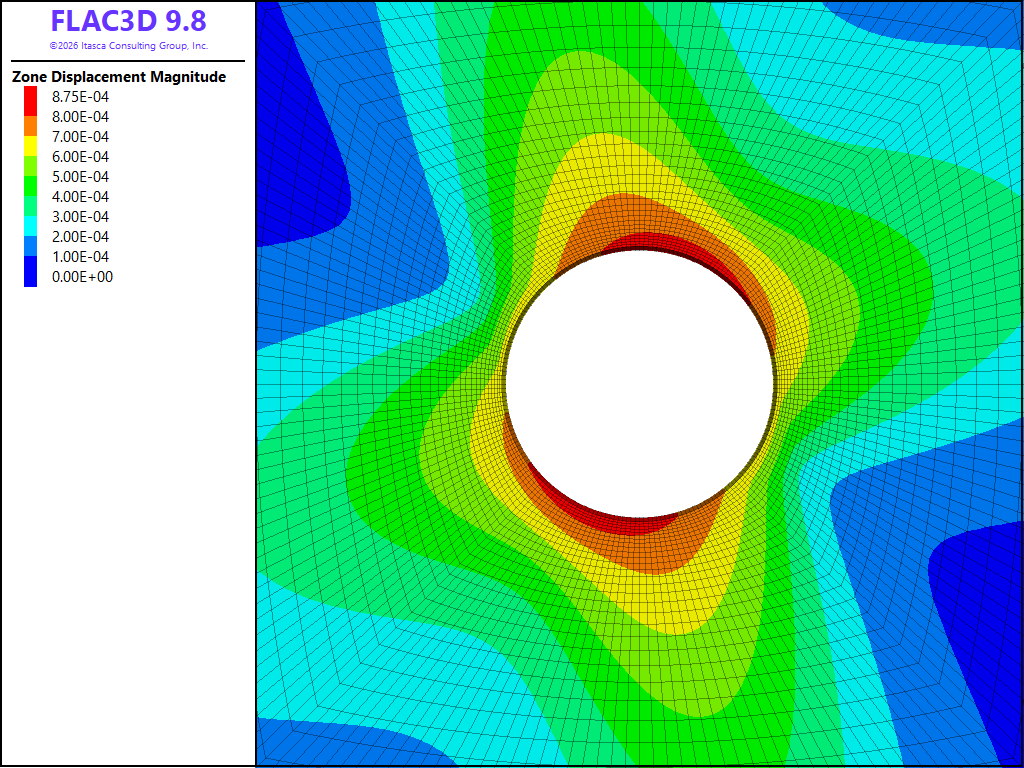Pick the yellow 7.00E-04 legend swatch
This screenshot has height=768, width=1024.
(31, 146)
